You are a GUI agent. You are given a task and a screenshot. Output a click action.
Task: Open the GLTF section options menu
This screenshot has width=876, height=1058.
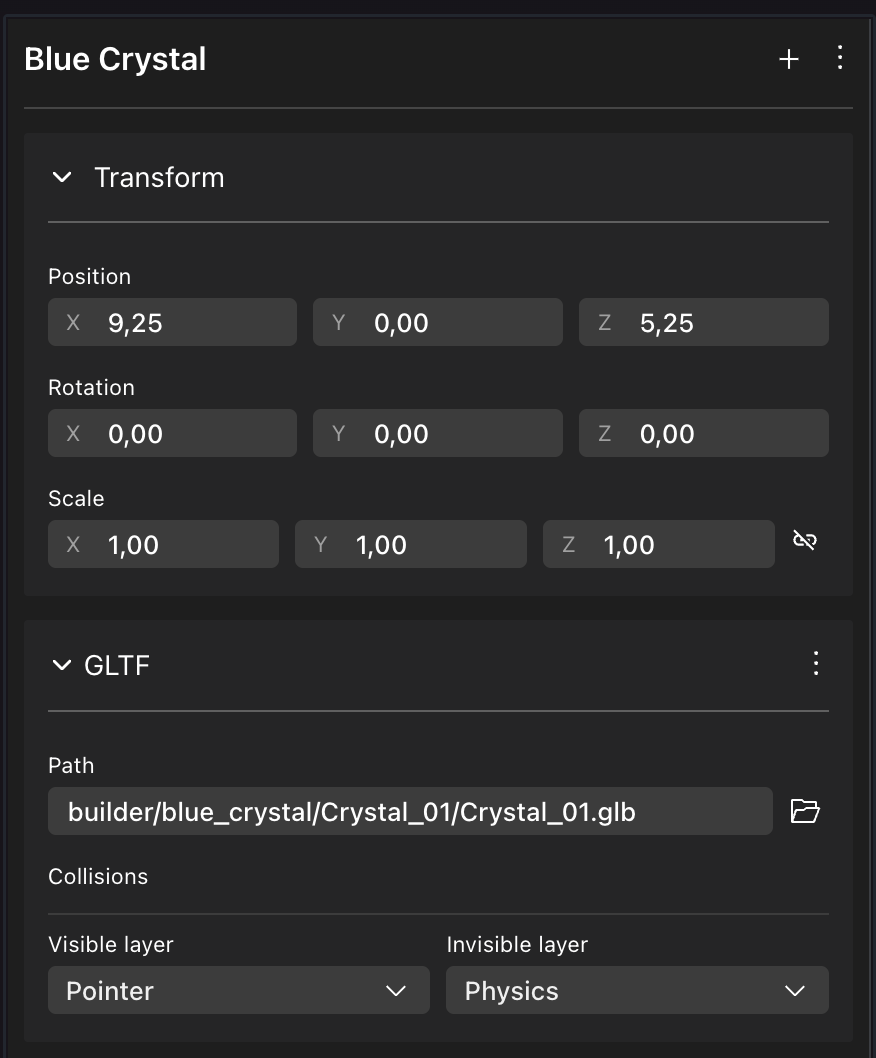(x=816, y=663)
